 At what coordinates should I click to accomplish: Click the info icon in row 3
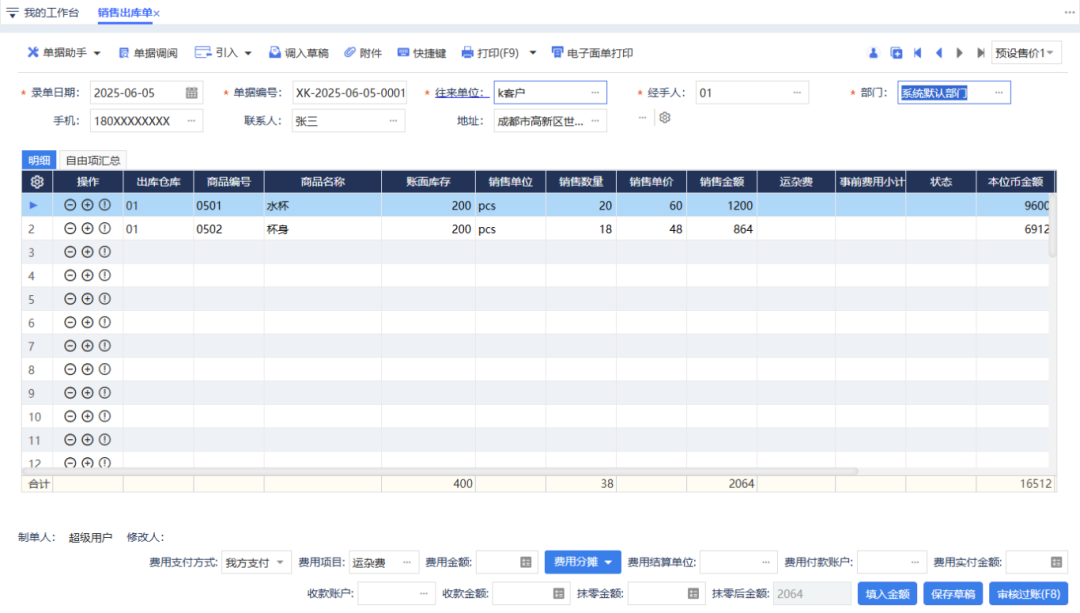click(x=104, y=252)
